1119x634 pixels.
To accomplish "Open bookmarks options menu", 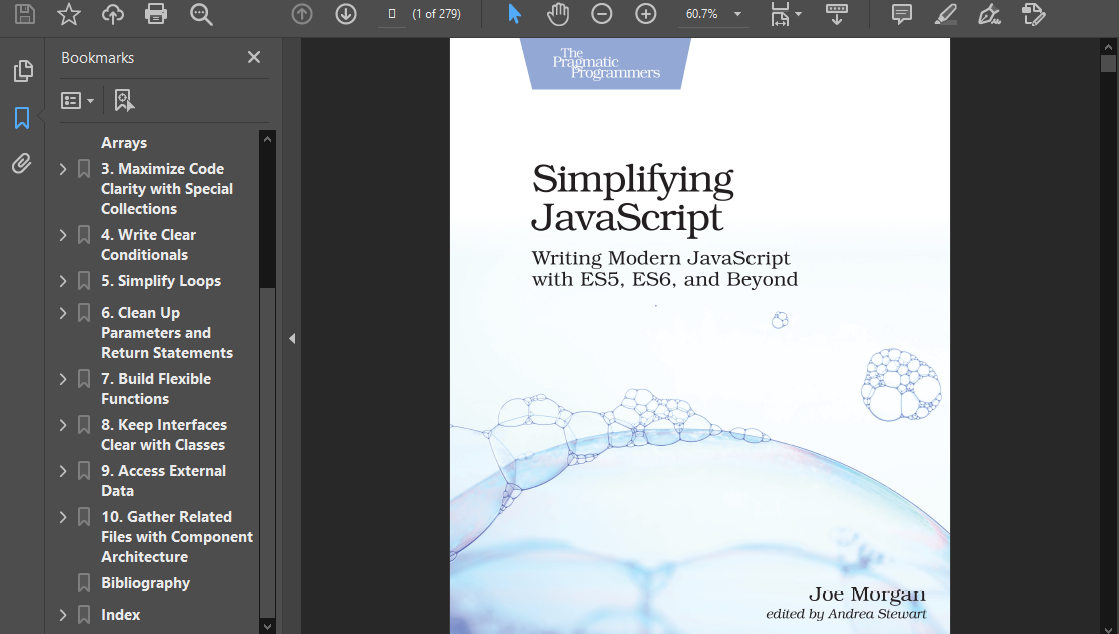I will click(x=77, y=101).
